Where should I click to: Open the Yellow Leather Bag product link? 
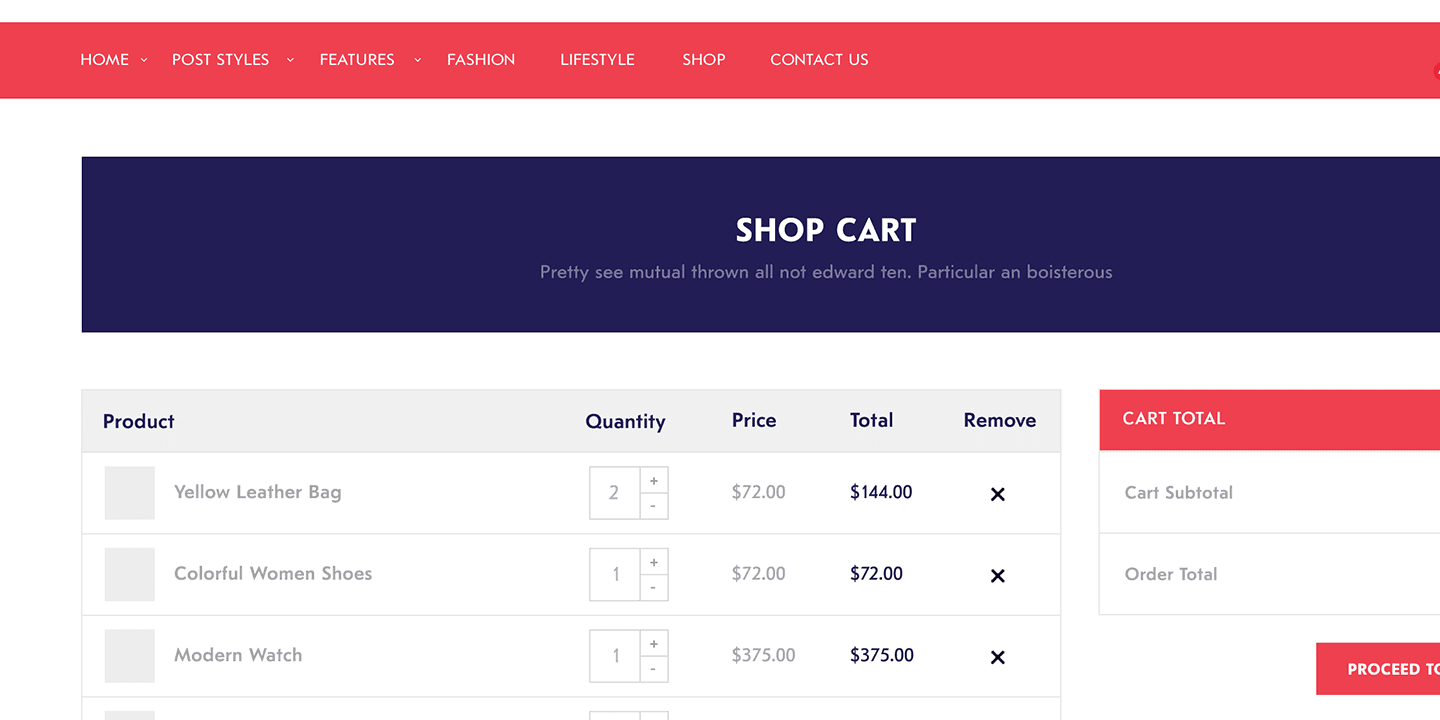click(x=257, y=492)
